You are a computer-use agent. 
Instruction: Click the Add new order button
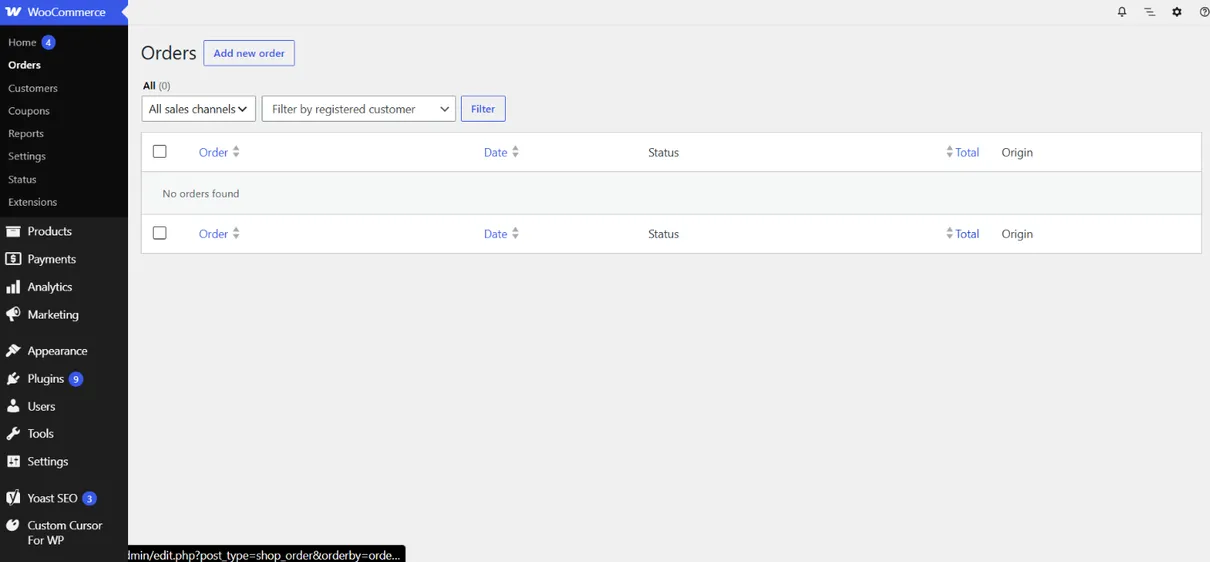(x=249, y=53)
